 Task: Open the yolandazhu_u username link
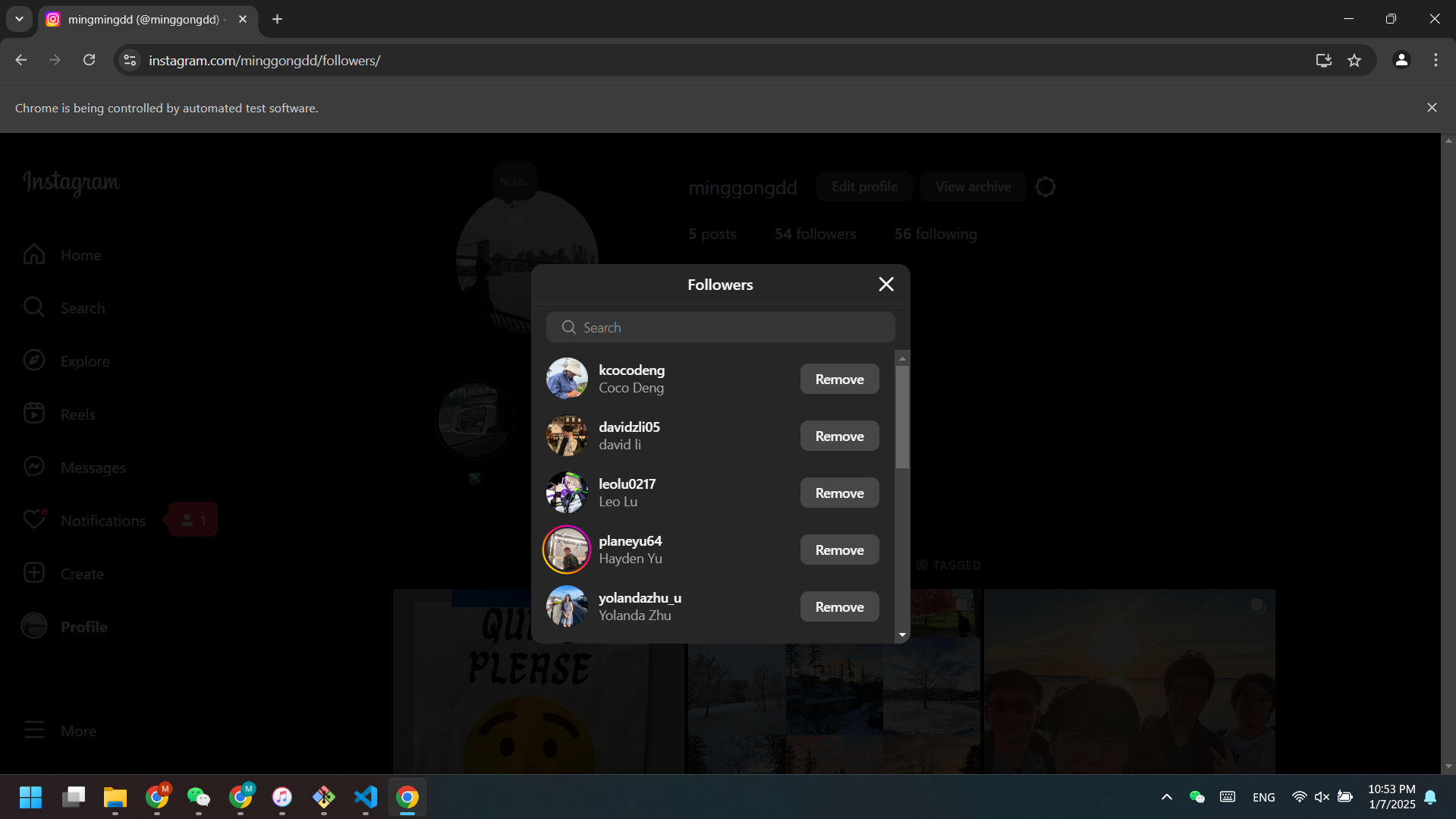point(640,597)
